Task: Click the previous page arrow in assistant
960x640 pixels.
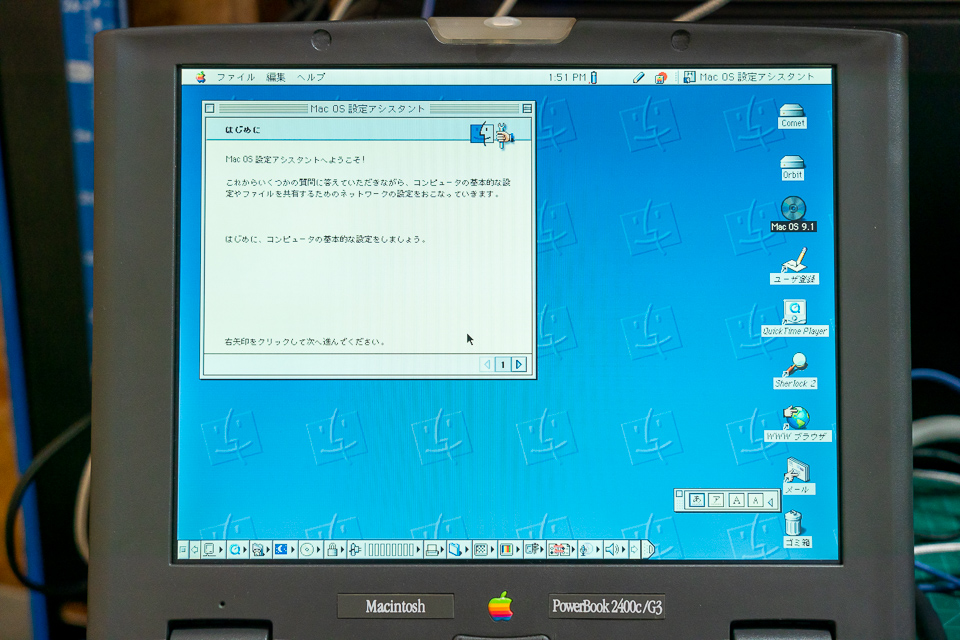Action: [487, 364]
